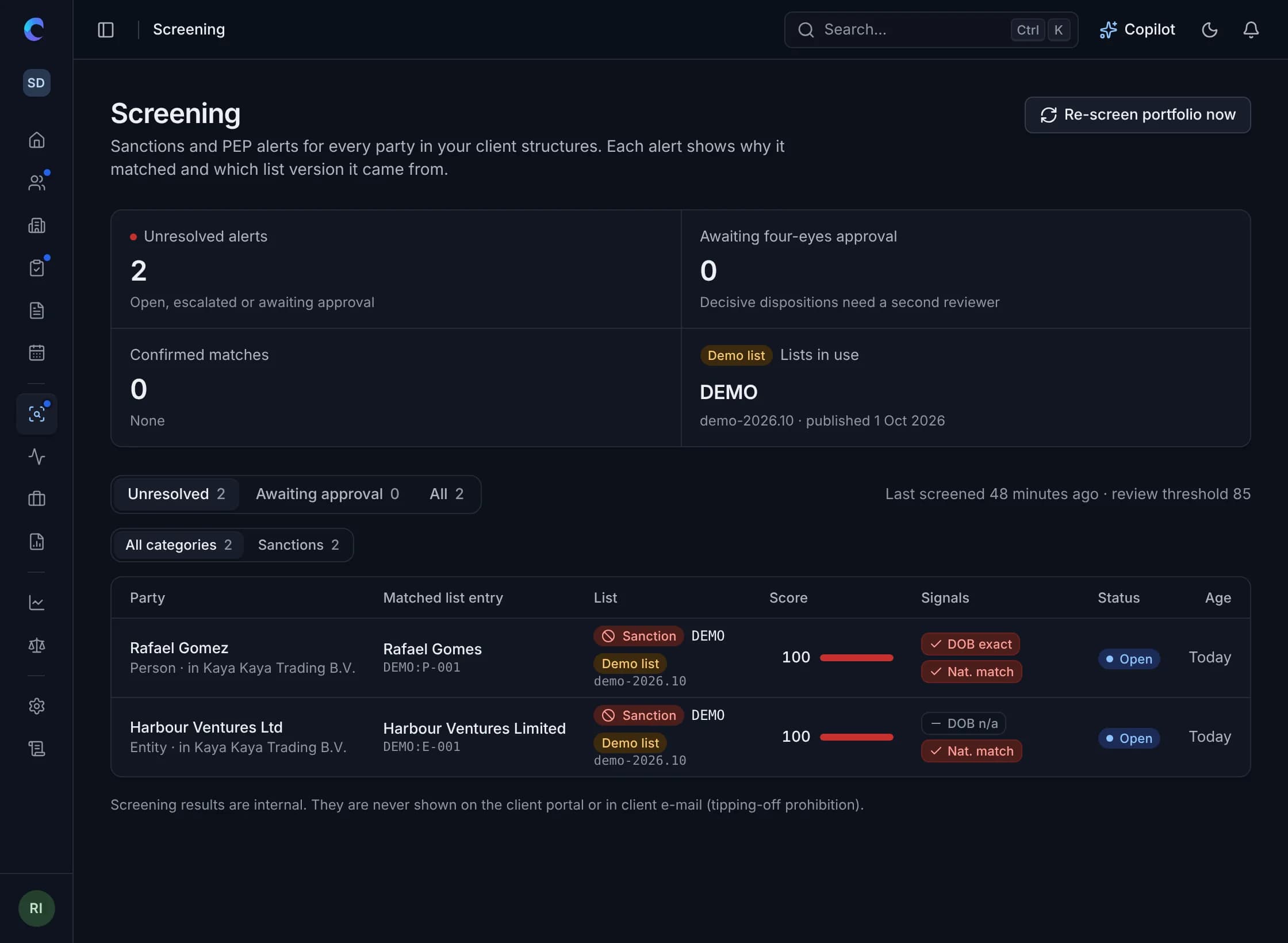Switch to the All tab

click(x=446, y=494)
